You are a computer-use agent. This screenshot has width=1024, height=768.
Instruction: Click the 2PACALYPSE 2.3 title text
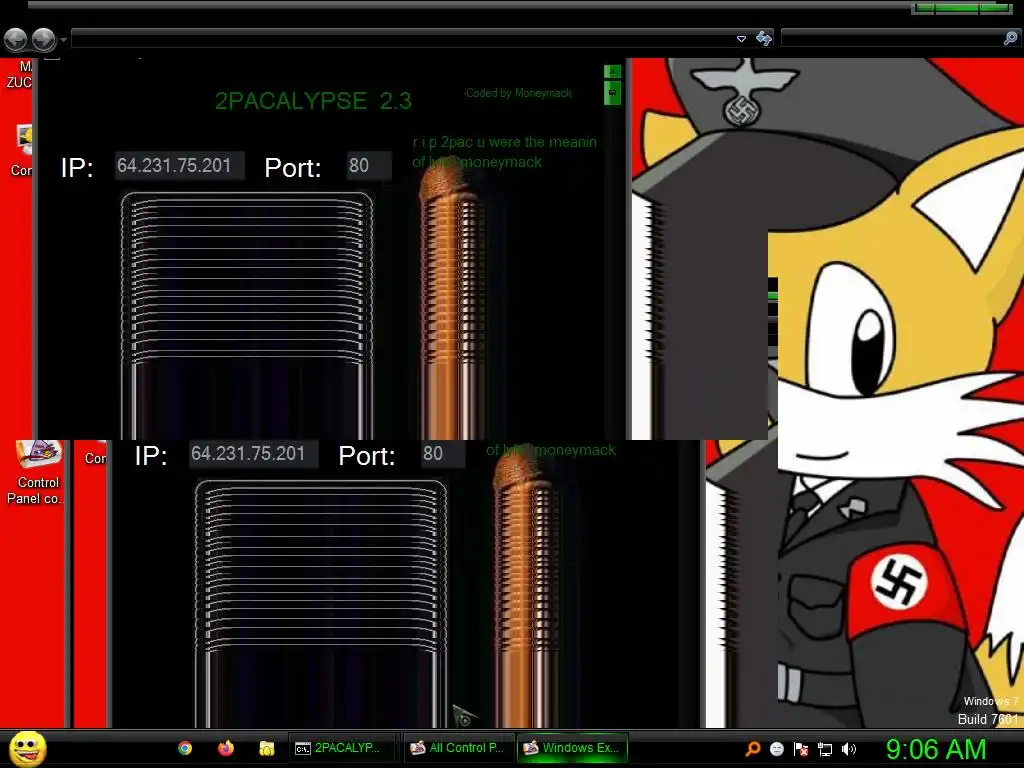pos(313,101)
